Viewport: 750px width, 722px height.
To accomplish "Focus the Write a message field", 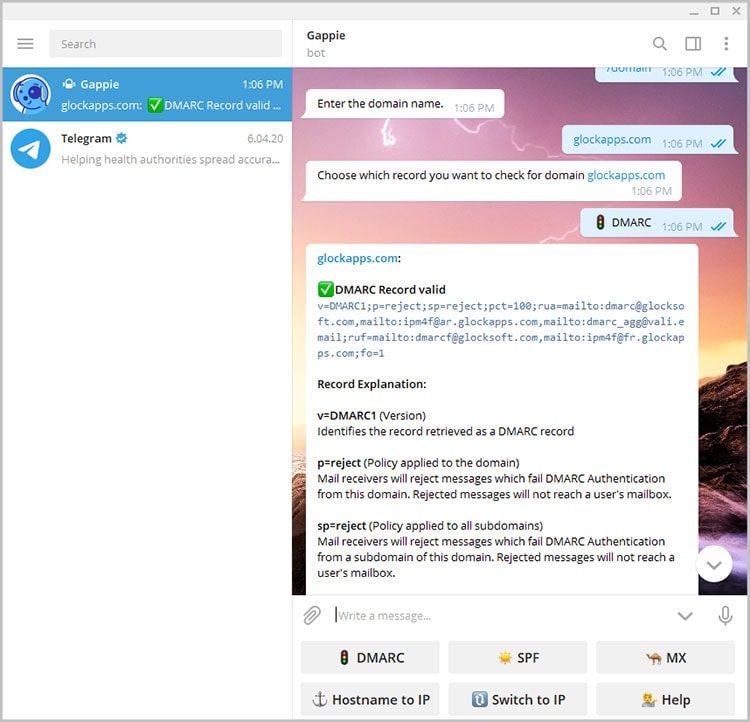I will 500,615.
